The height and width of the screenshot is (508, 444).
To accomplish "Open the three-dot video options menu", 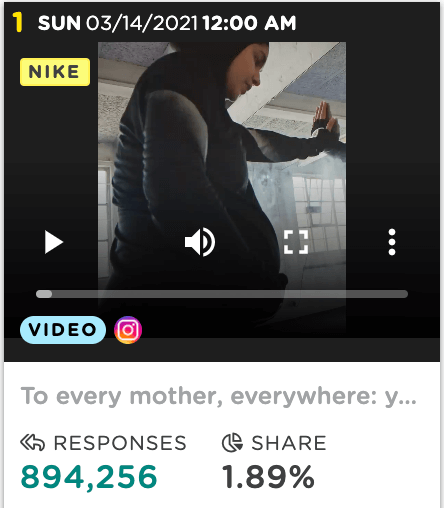I will (392, 242).
